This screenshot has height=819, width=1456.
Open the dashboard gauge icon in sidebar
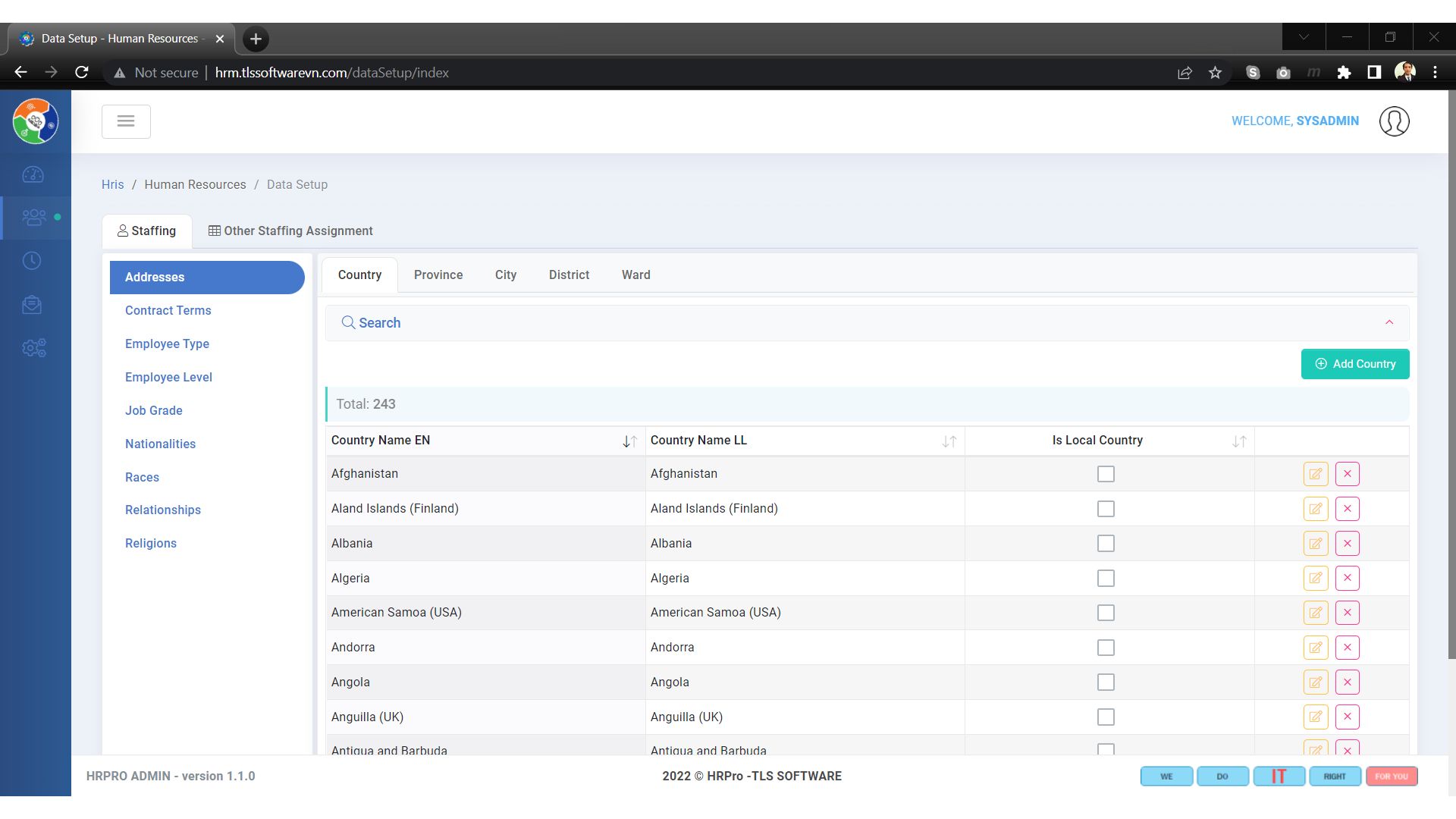click(33, 175)
